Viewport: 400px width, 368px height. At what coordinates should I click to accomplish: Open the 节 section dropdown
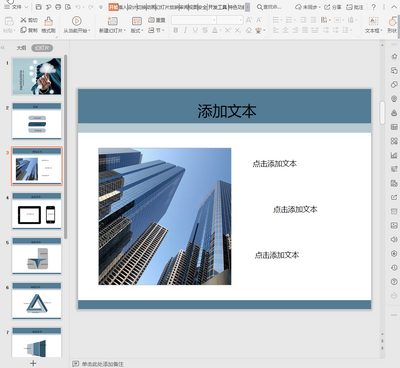point(156,30)
